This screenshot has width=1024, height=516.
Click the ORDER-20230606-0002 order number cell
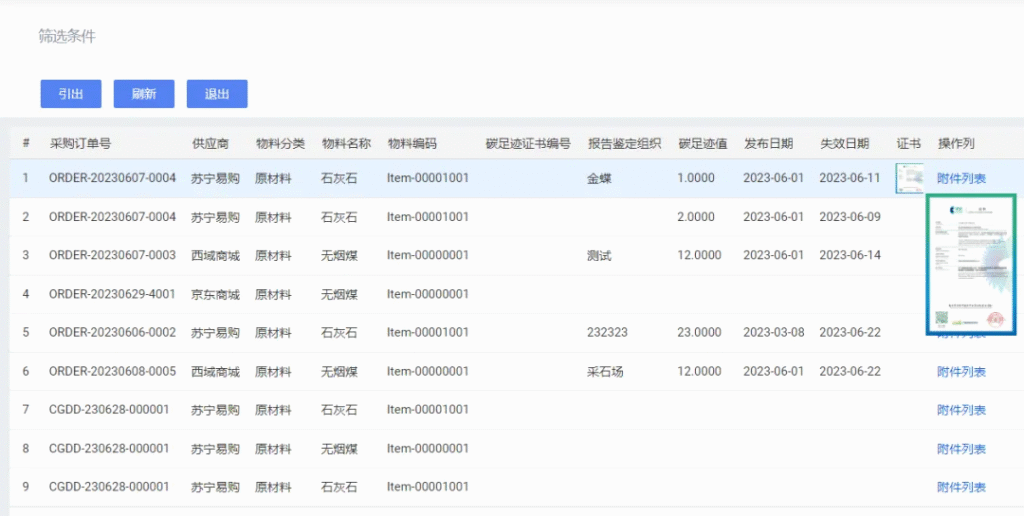[112, 333]
